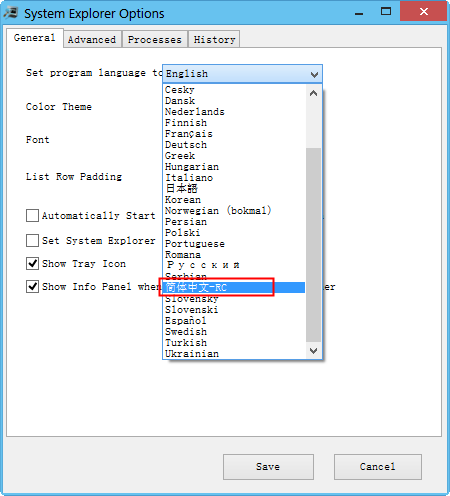Viewport: 450px width, 496px height.
Task: Select Norwegian (bokmal) option
Action: (235, 211)
